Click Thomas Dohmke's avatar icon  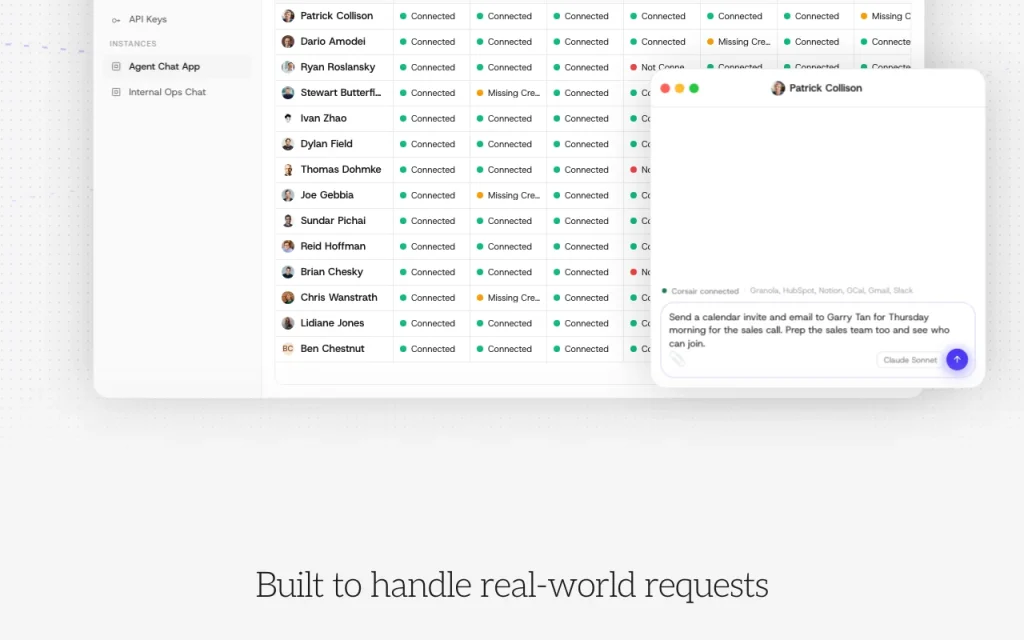pos(288,170)
